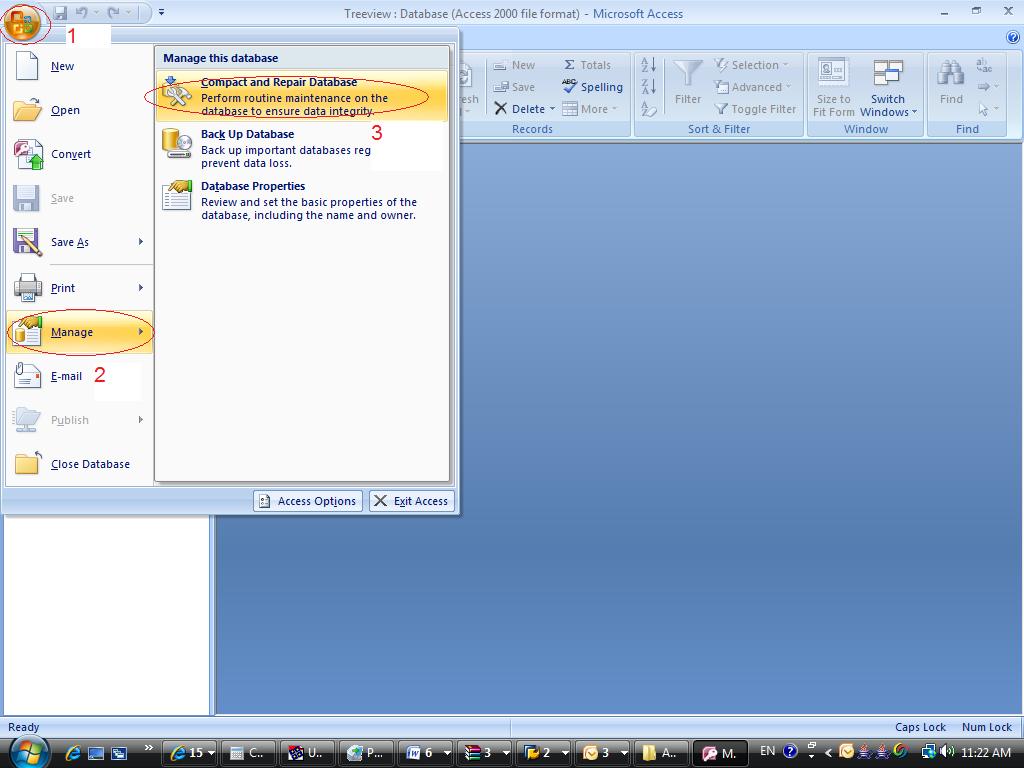Switch to taskbar button labeled A..
This screenshot has width=1024, height=768.
(x=661, y=753)
